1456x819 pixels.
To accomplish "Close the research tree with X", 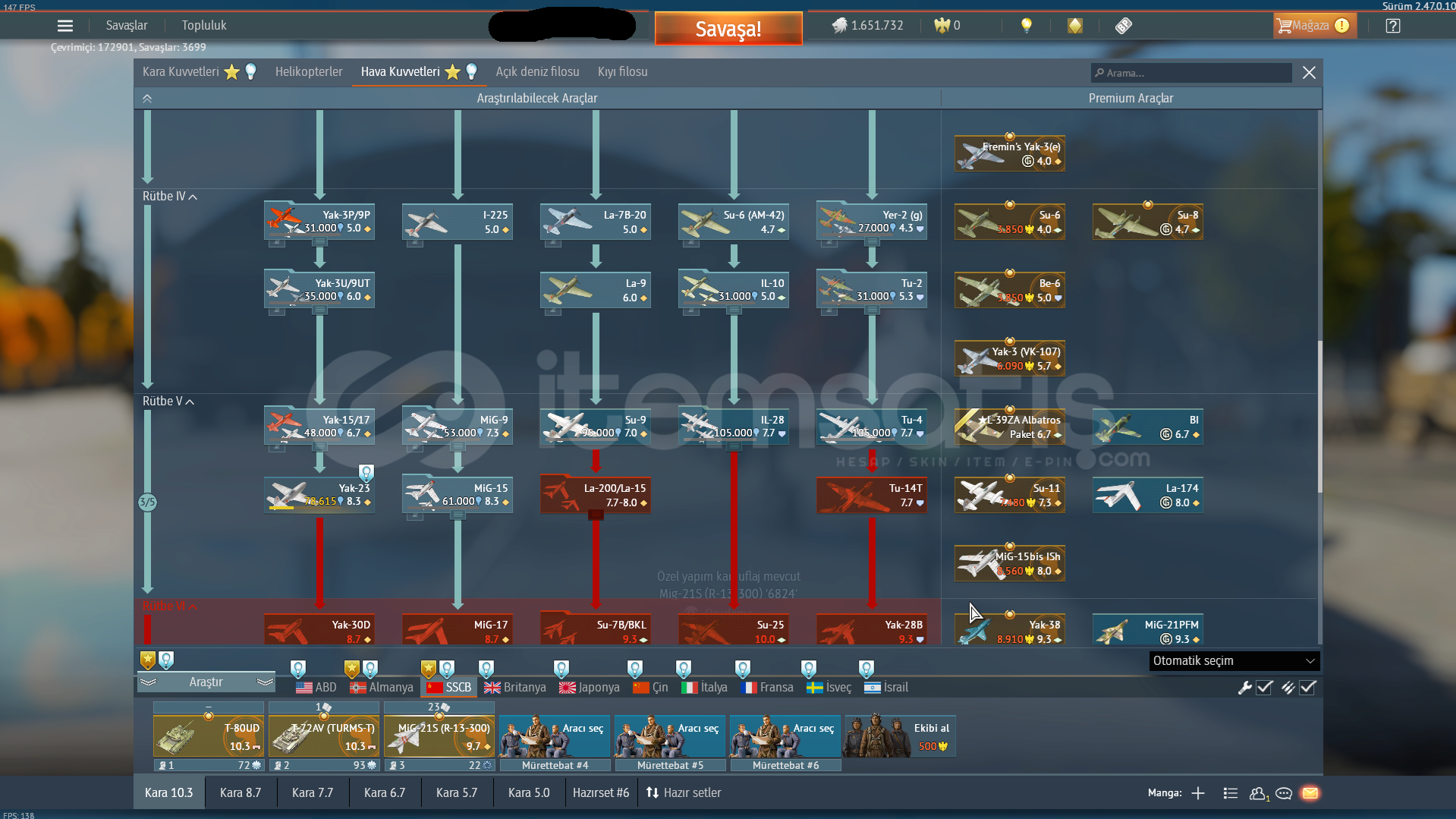I will [1309, 73].
